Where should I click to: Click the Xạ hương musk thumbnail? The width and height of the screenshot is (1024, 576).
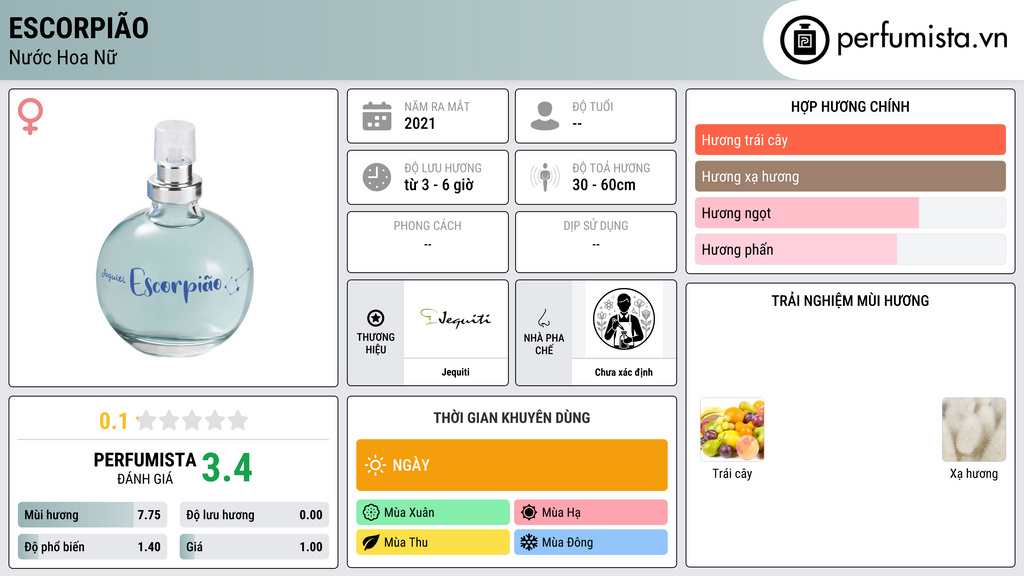[x=974, y=430]
